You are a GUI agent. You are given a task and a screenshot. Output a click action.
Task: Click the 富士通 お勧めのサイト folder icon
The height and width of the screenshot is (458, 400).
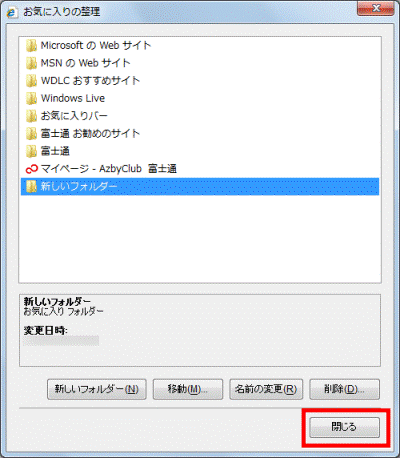tap(31, 134)
